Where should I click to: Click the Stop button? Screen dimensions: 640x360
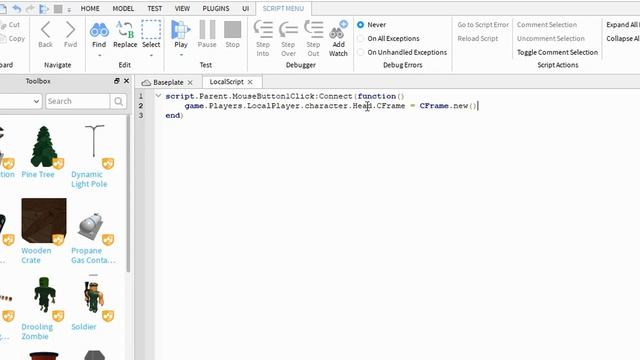[x=232, y=34]
